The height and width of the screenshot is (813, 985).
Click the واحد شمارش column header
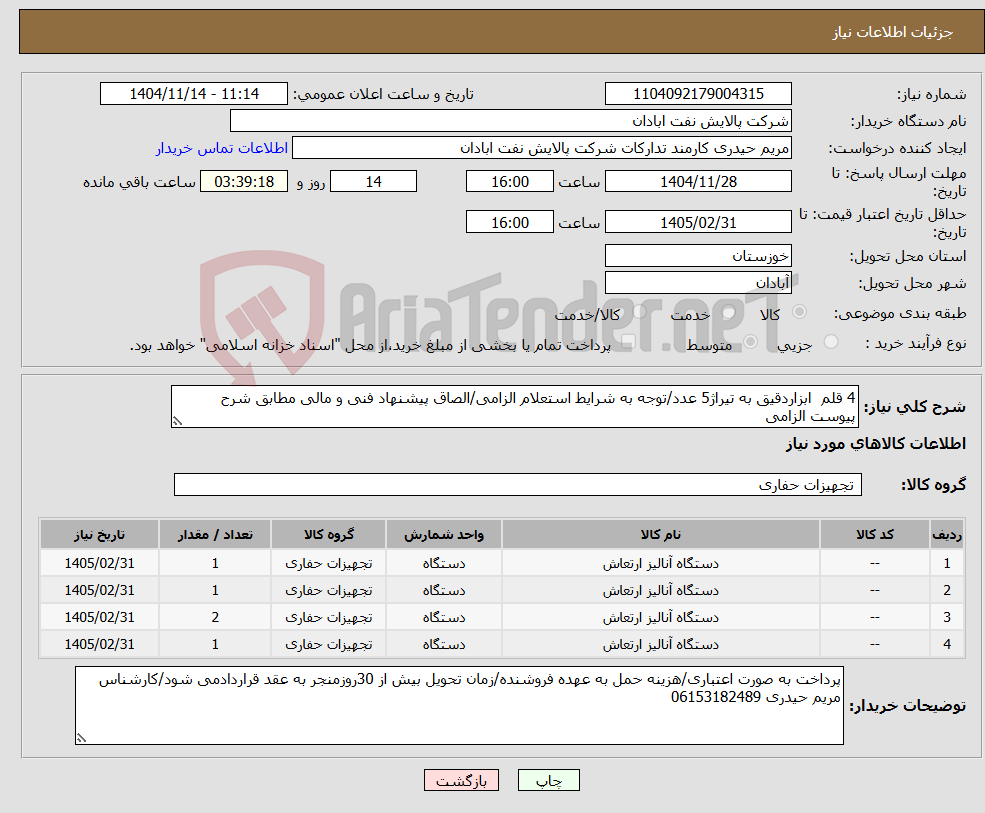(x=444, y=535)
